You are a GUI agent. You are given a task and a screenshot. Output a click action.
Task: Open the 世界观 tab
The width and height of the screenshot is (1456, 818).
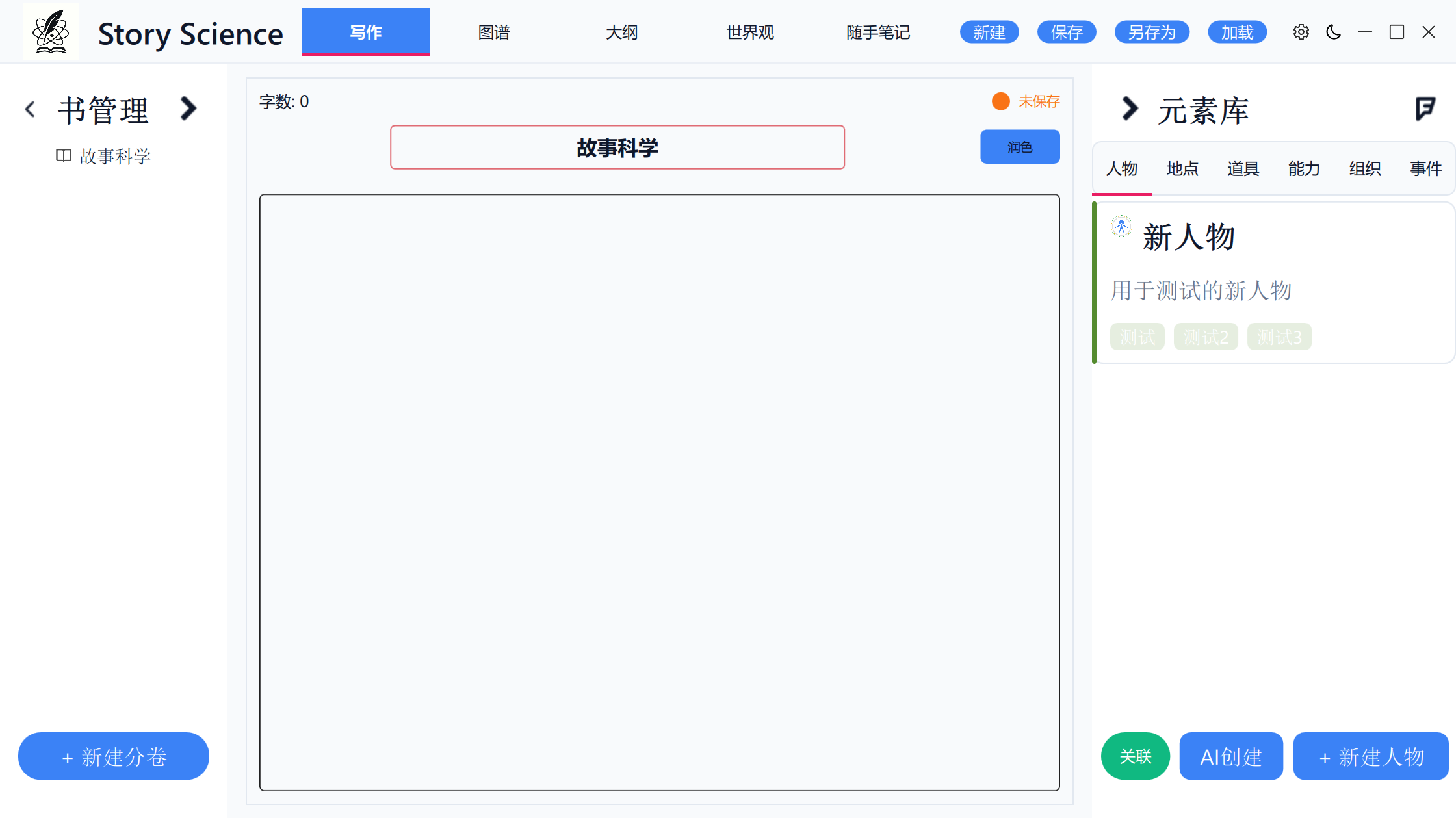click(750, 32)
